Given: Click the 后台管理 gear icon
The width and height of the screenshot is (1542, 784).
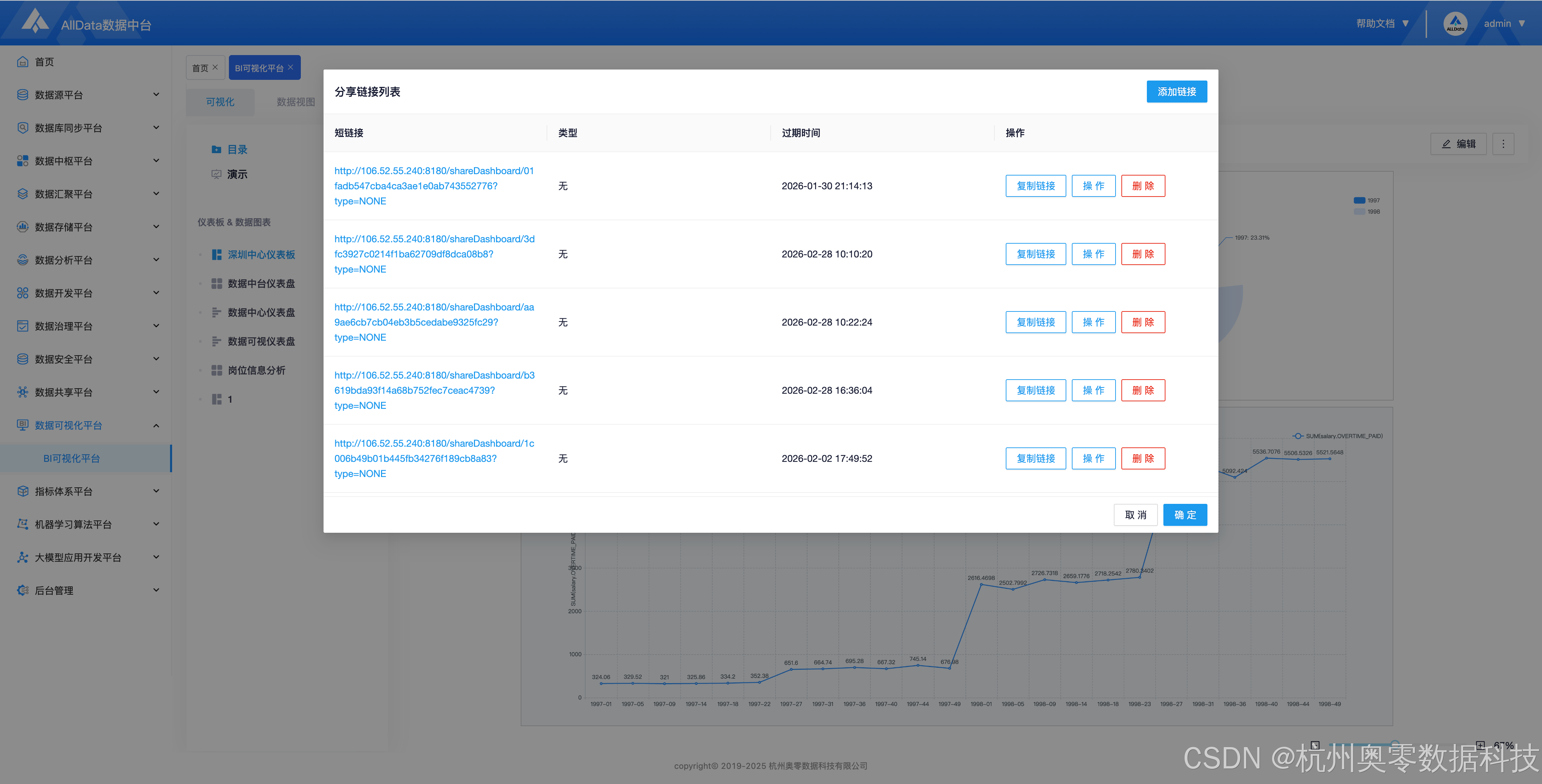Looking at the screenshot, I should pos(23,590).
